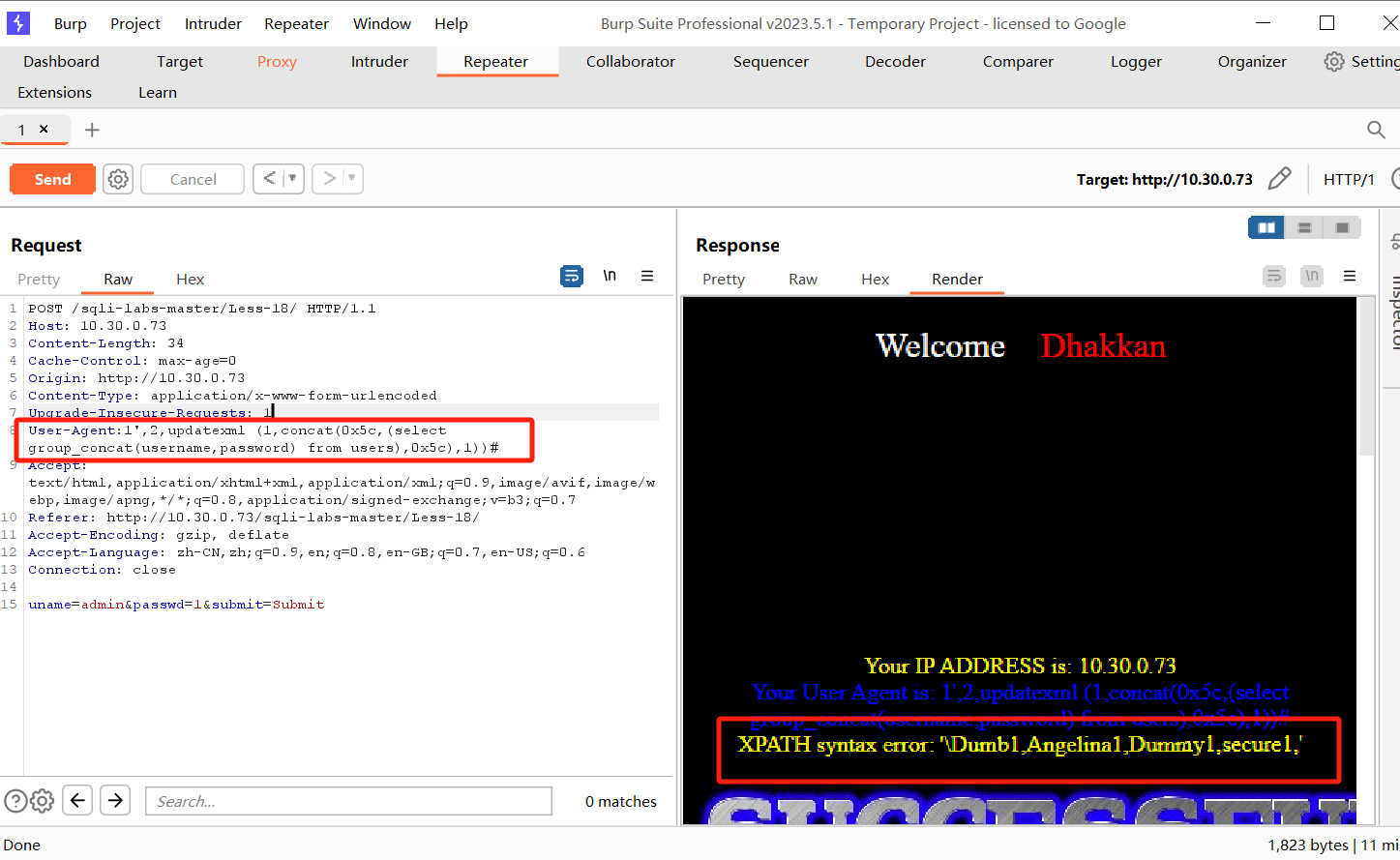The image size is (1400, 860).
Task: Go back to previous request history
Action: pos(269,178)
